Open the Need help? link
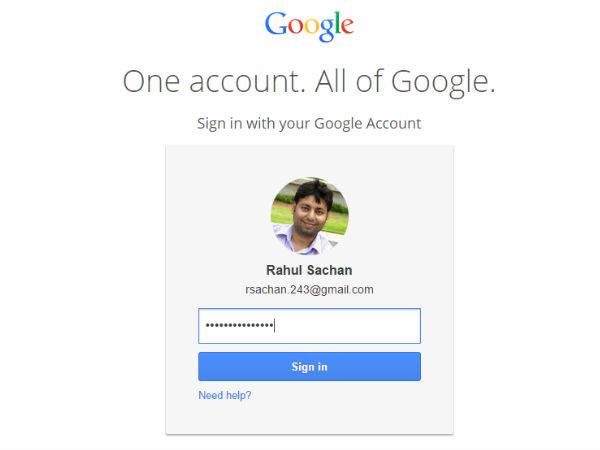 pyautogui.click(x=225, y=396)
